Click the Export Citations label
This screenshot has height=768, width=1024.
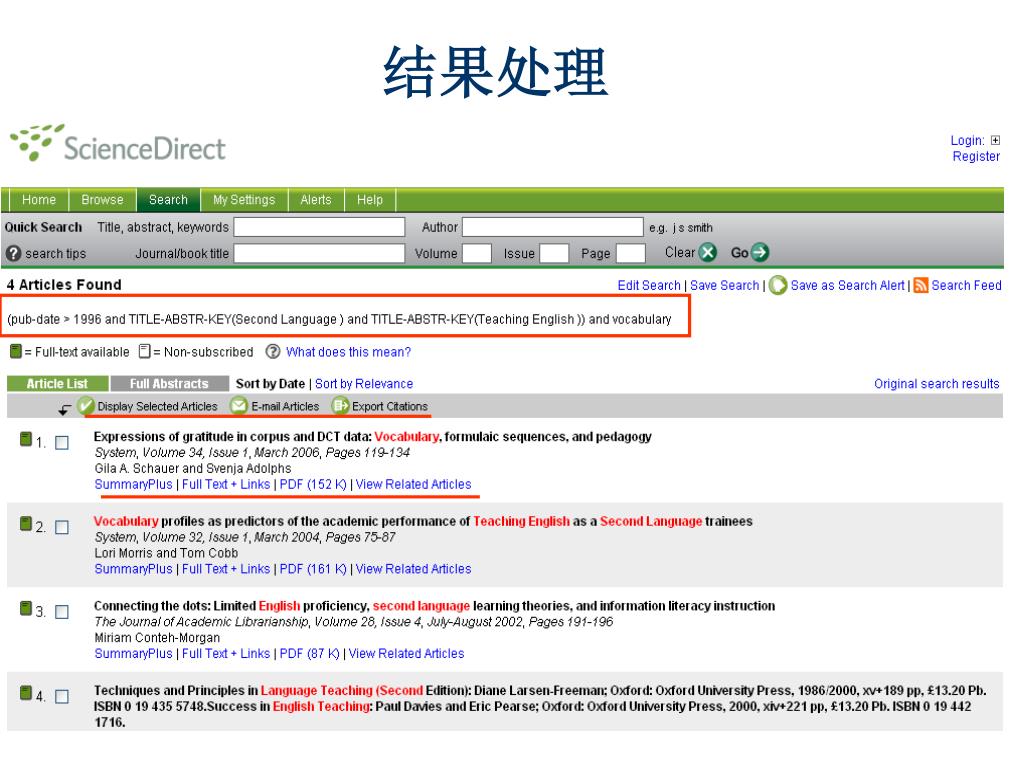tap(390, 407)
